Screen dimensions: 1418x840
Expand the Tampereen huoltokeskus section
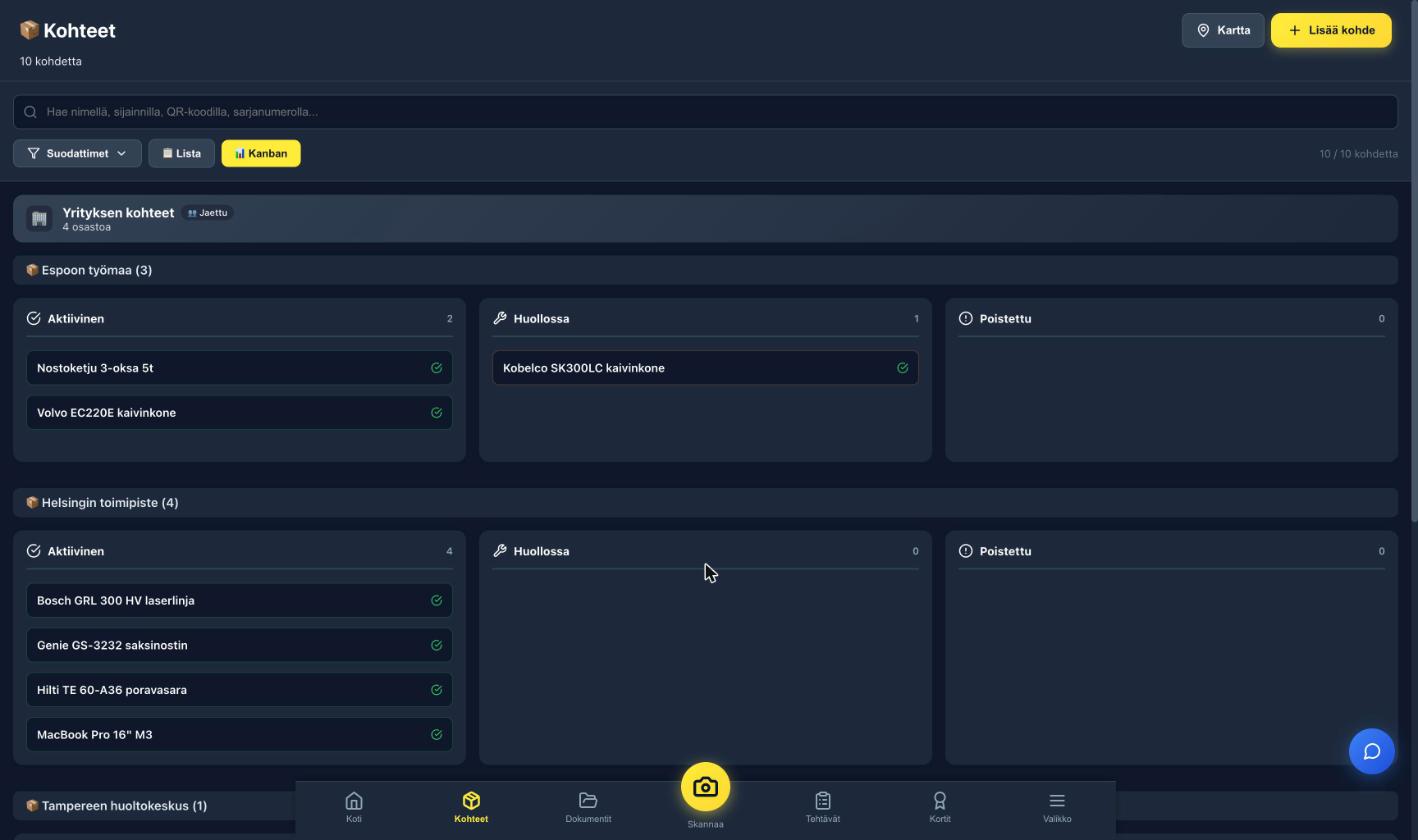pyautogui.click(x=705, y=806)
